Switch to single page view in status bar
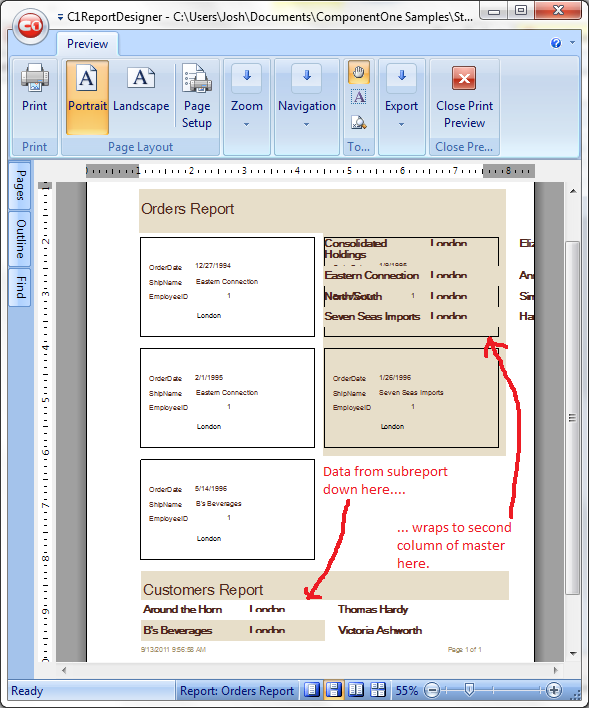 312,690
